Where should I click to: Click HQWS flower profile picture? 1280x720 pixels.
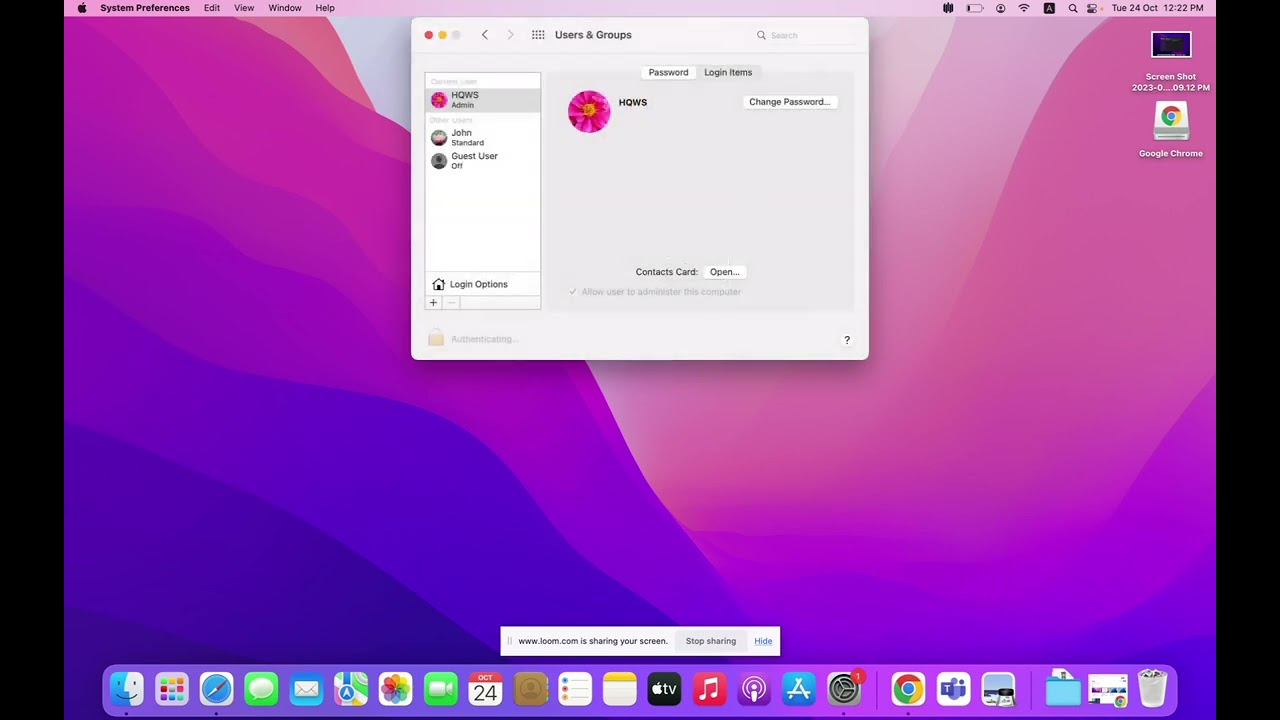(x=589, y=111)
